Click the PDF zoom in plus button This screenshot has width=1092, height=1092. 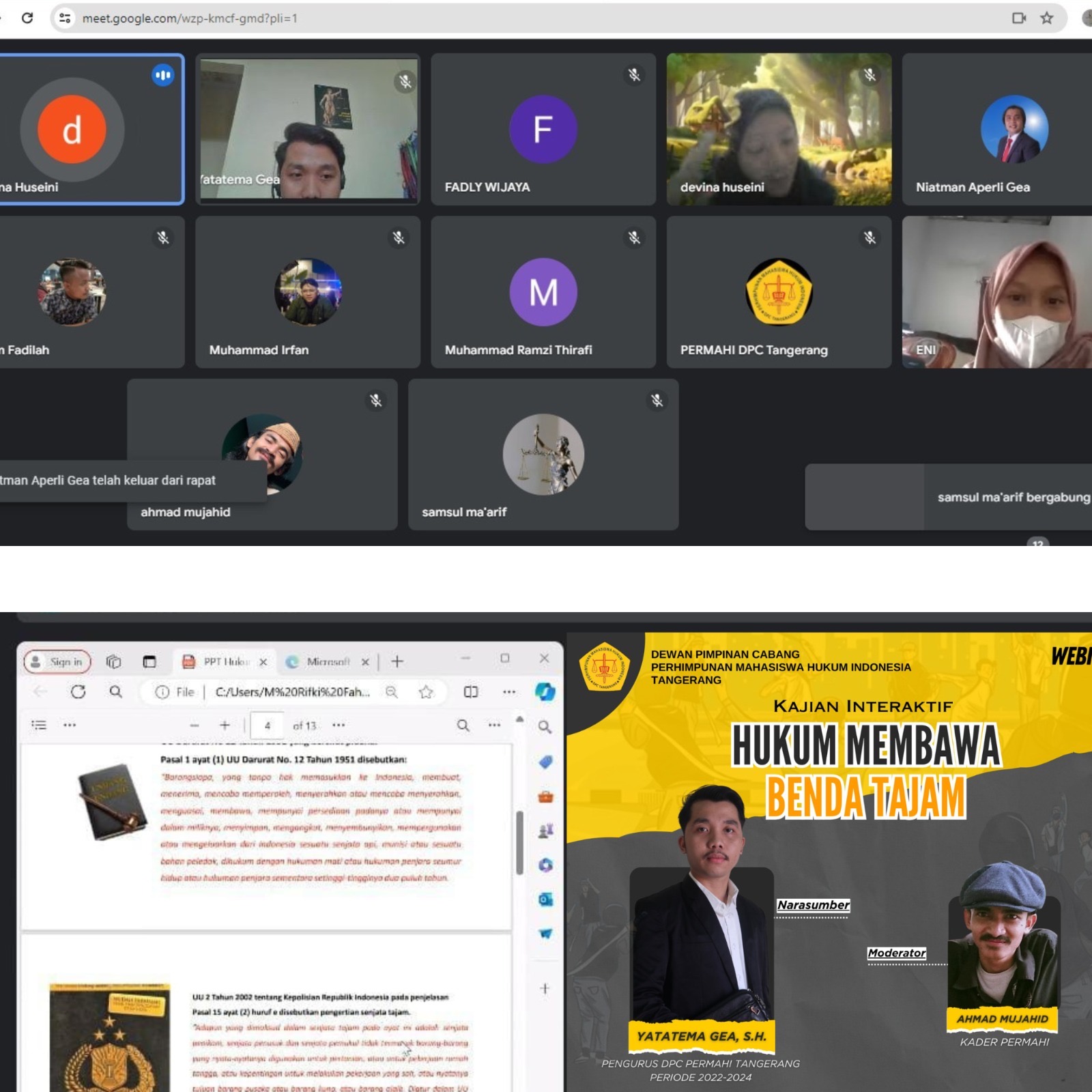[225, 725]
